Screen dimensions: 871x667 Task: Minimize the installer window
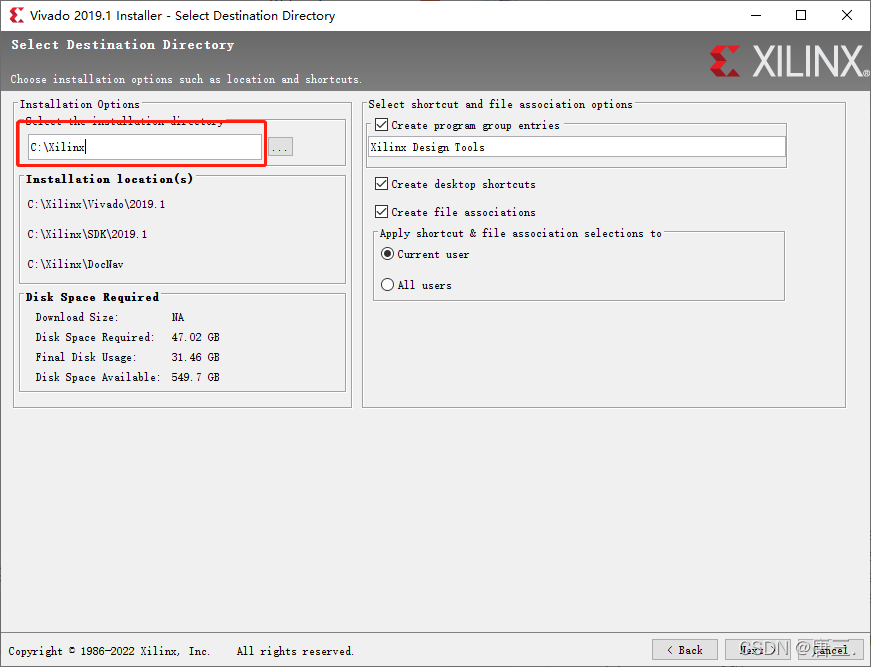coord(756,16)
